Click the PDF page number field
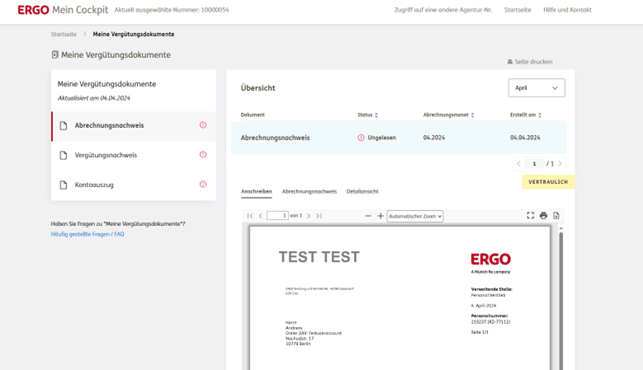Image resolution: width=643 pixels, height=370 pixels. click(x=278, y=216)
